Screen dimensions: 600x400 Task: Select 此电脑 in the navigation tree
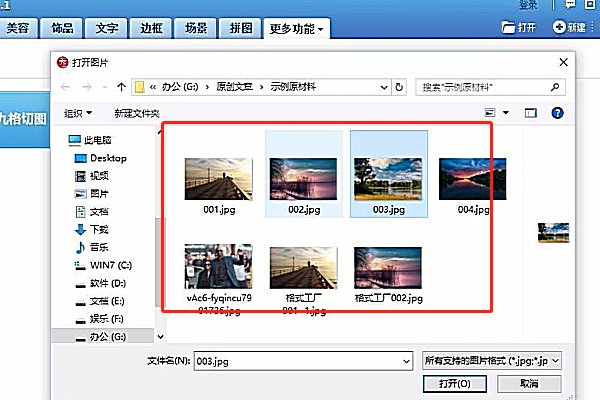coord(90,140)
